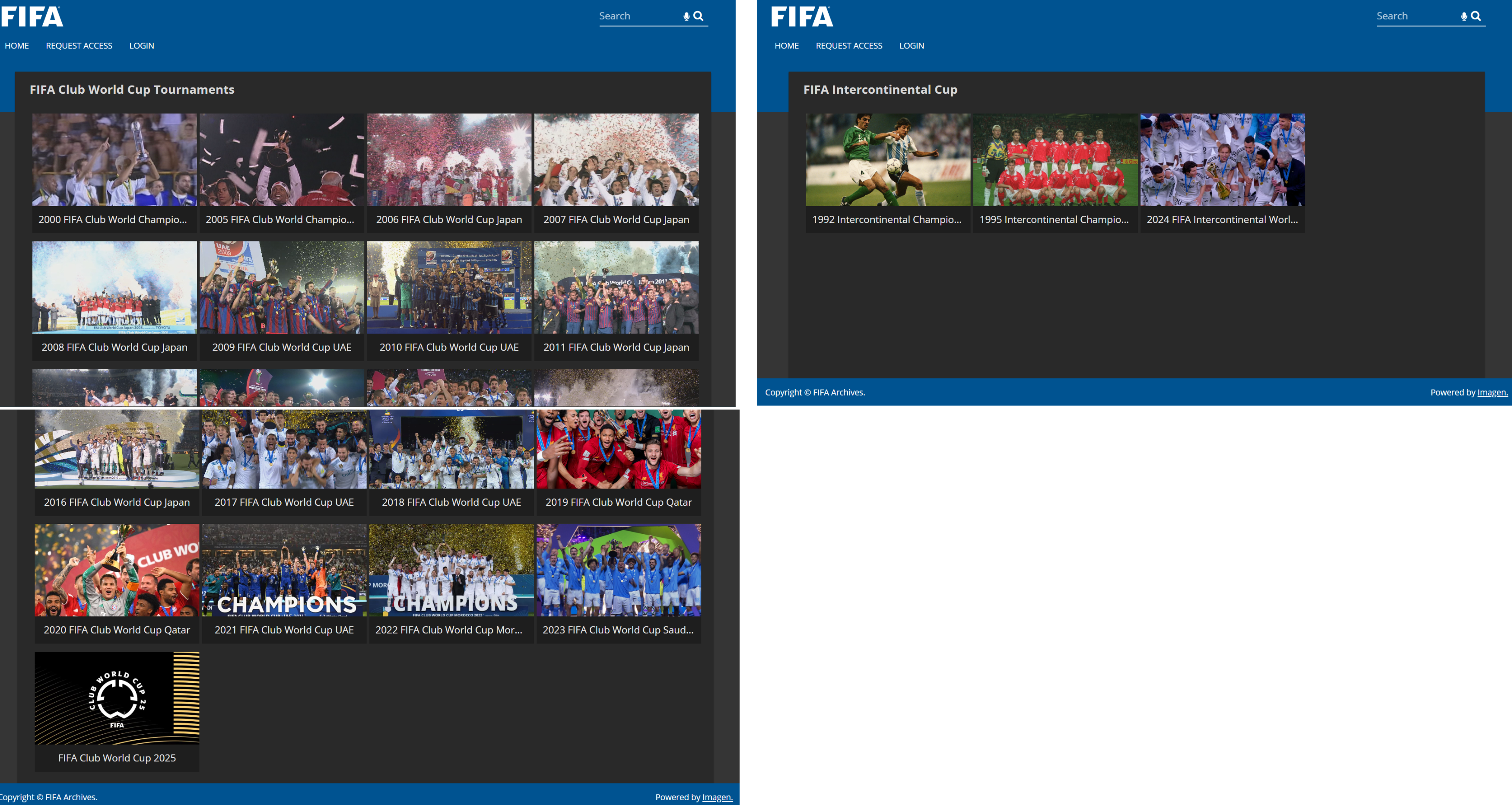Click the '2008 FIFA Club World Cup Japan' caption
The width and height of the screenshot is (1512, 805).
coord(114,347)
